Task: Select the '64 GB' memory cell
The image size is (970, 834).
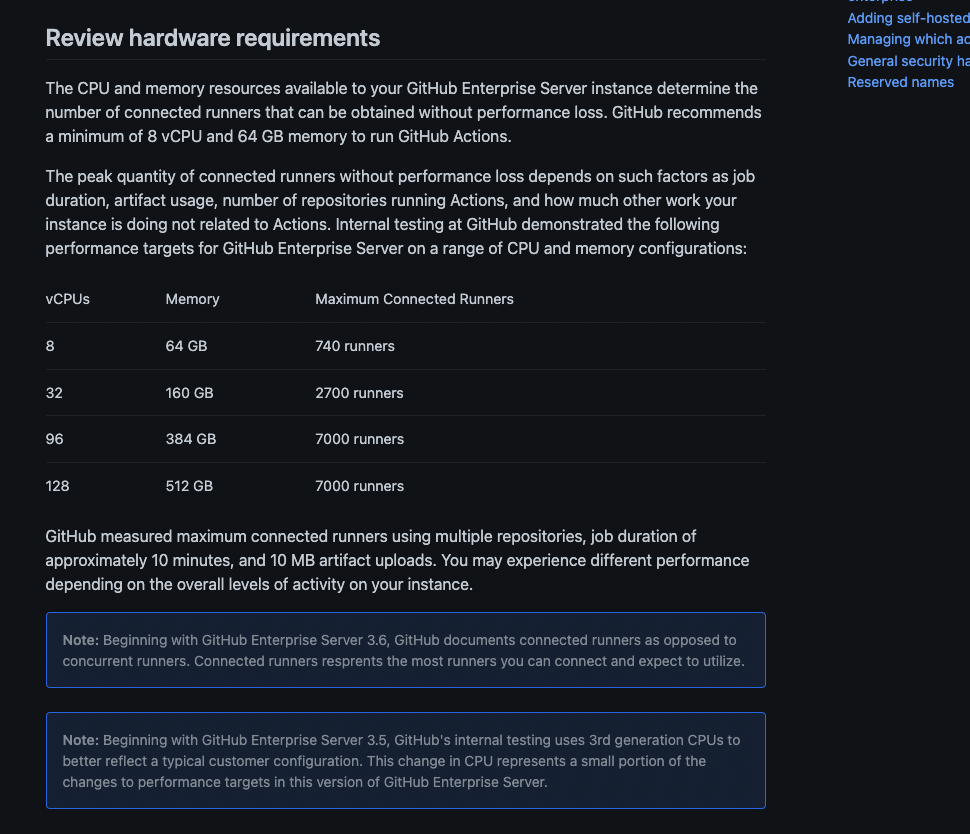Action: click(186, 346)
